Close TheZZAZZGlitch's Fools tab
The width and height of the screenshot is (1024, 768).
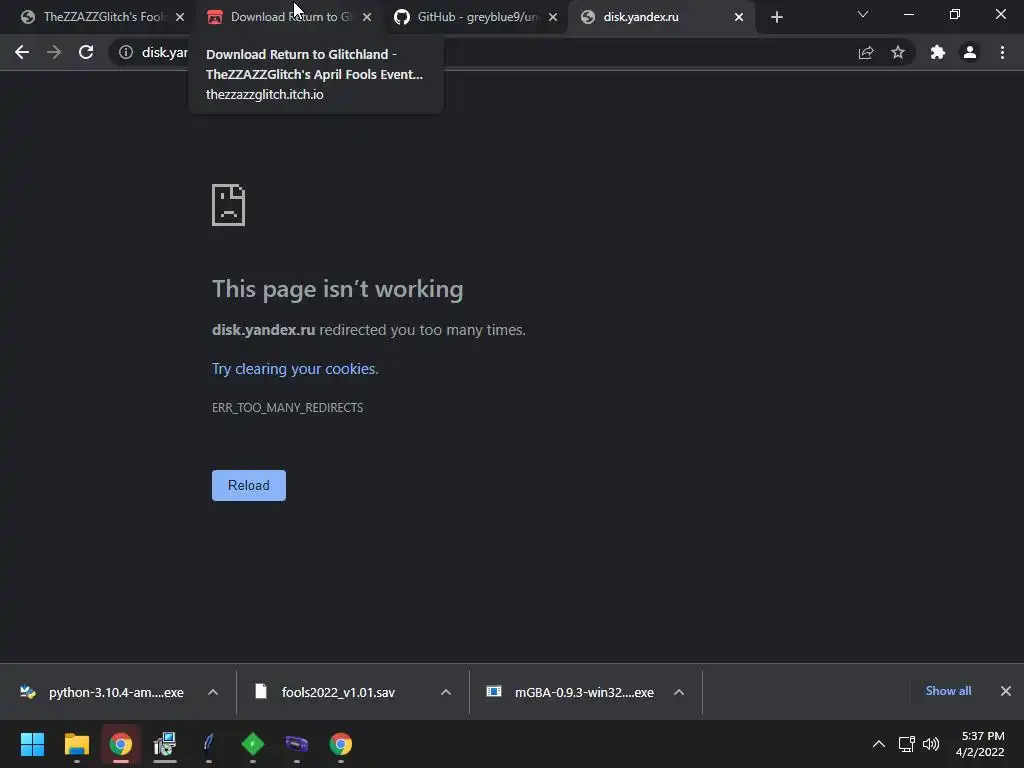tap(180, 17)
